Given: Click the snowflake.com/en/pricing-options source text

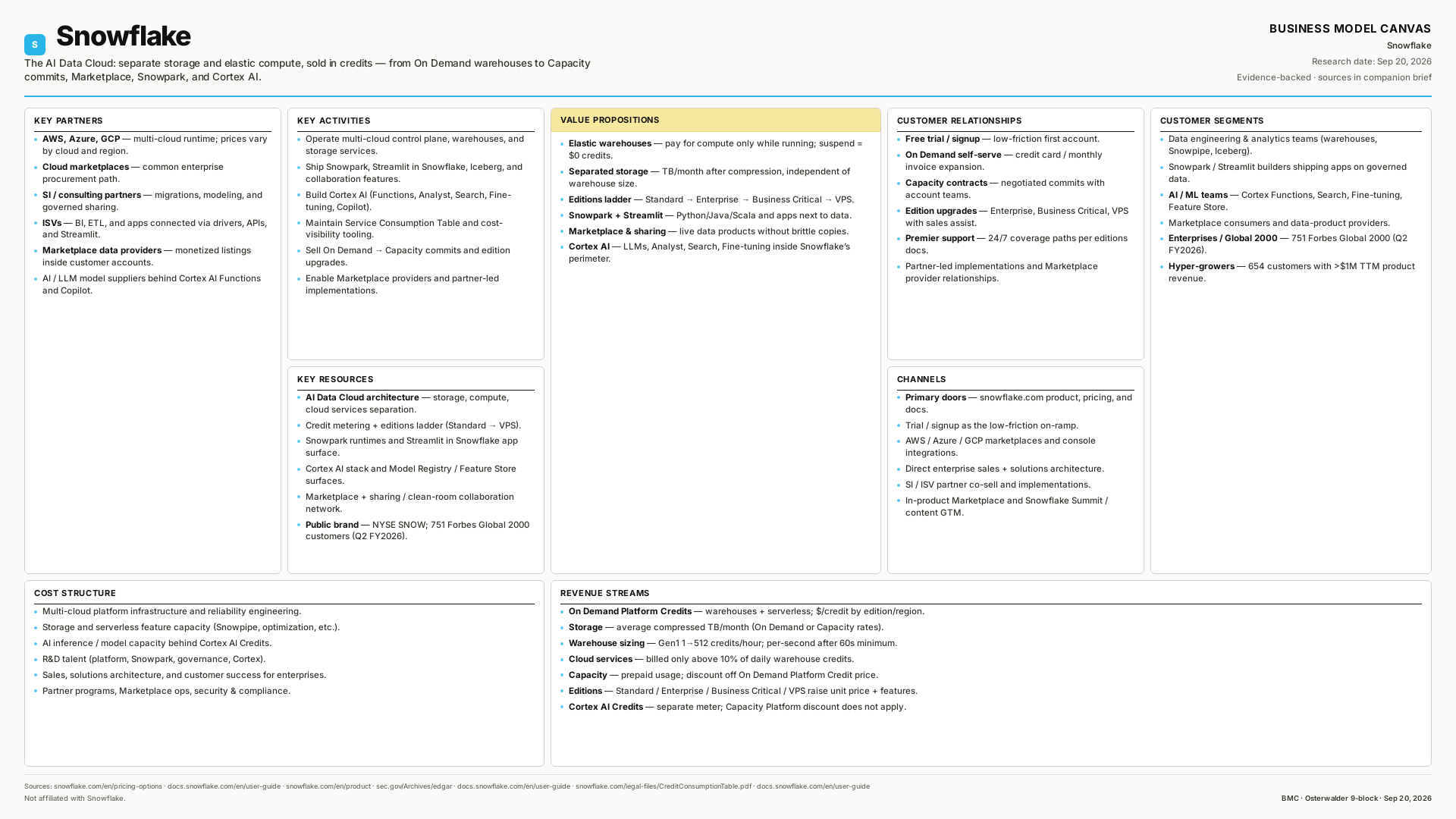Looking at the screenshot, I should (108, 786).
